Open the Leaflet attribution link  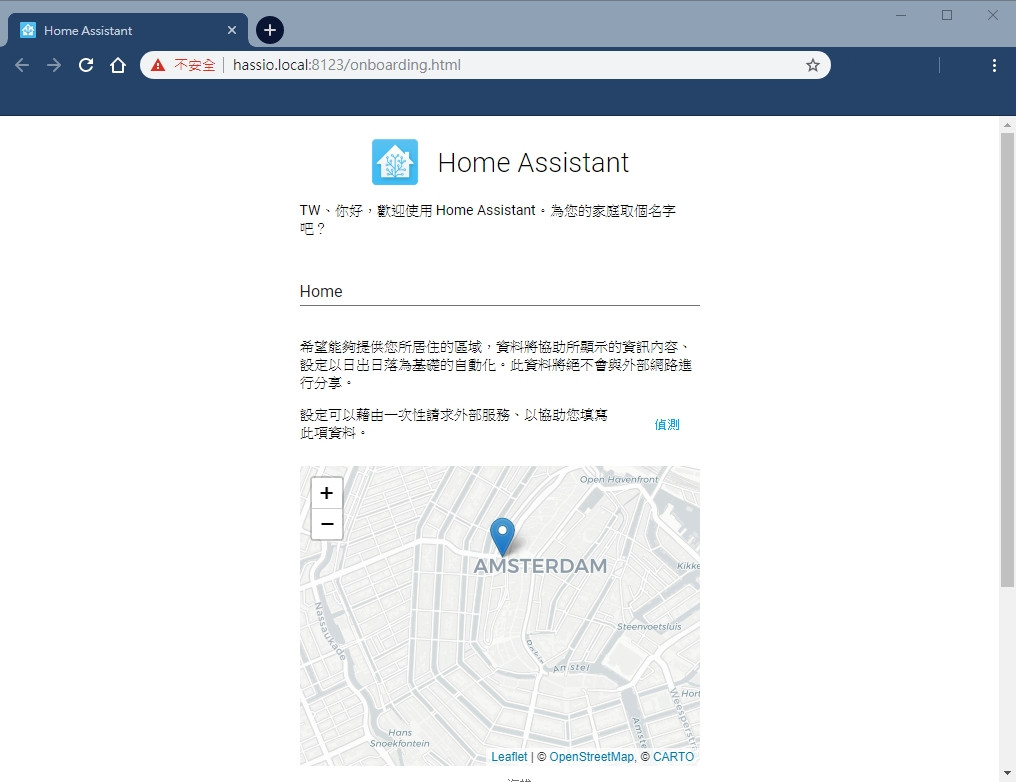click(509, 757)
